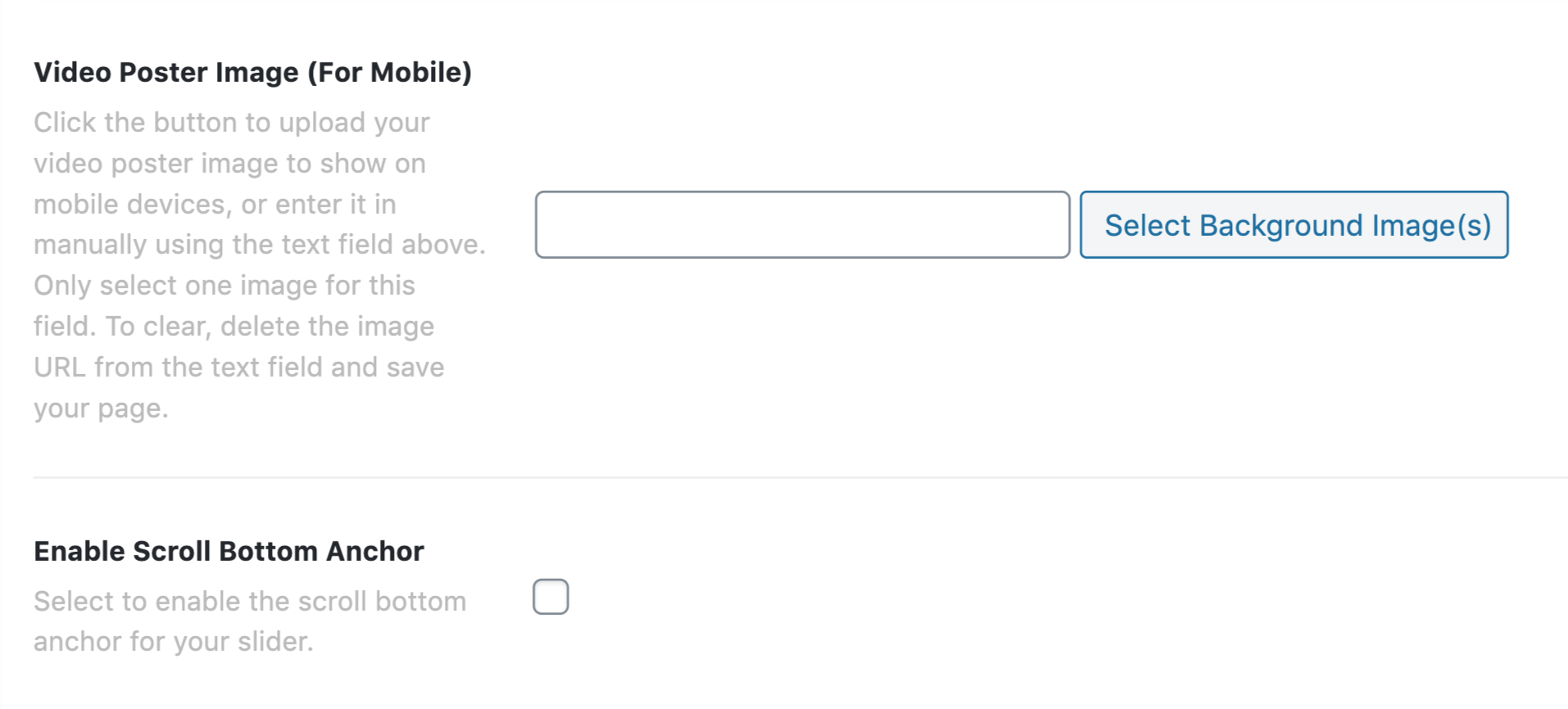Select the Video Poster Image (For Mobile) heading
1568x709 pixels.
click(253, 72)
